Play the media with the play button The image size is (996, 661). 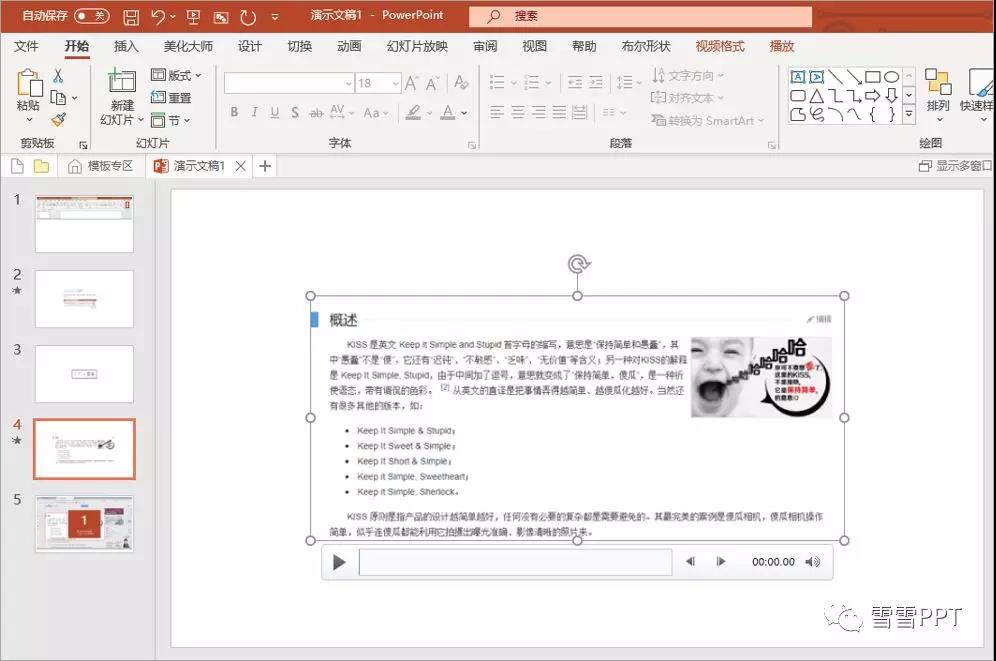click(339, 563)
